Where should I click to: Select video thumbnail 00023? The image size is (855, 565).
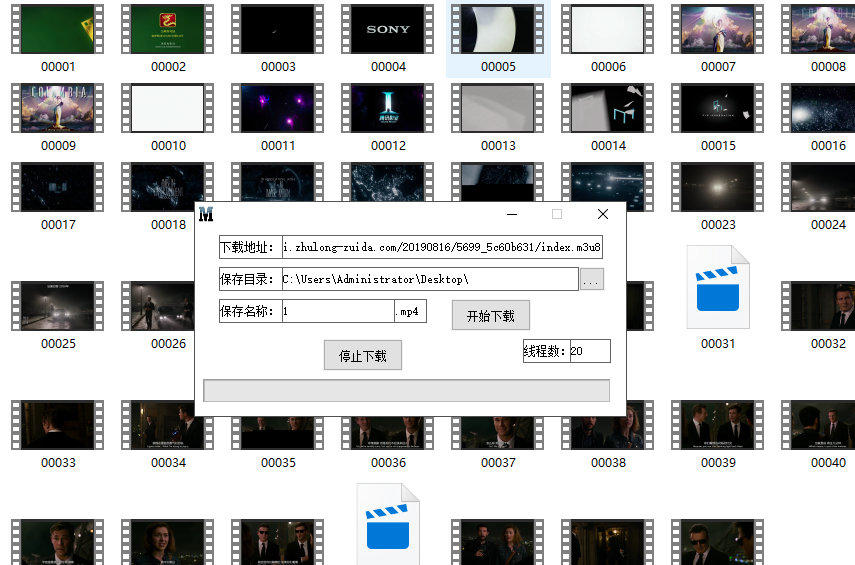click(718, 187)
